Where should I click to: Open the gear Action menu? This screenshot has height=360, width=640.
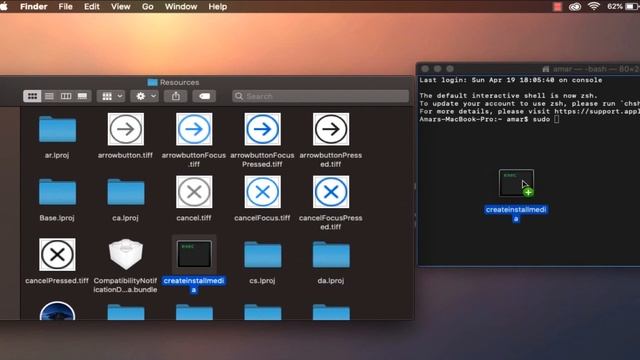point(144,96)
